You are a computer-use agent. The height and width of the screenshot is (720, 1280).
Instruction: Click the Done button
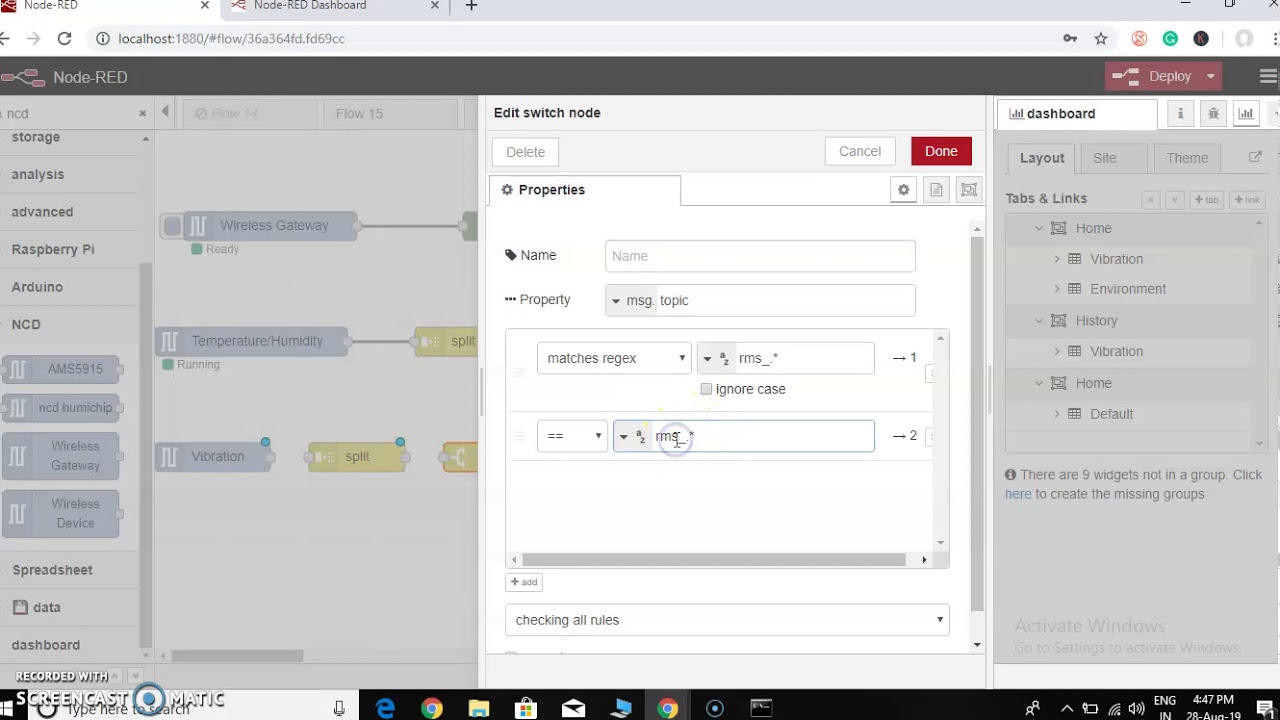pyautogui.click(x=941, y=151)
